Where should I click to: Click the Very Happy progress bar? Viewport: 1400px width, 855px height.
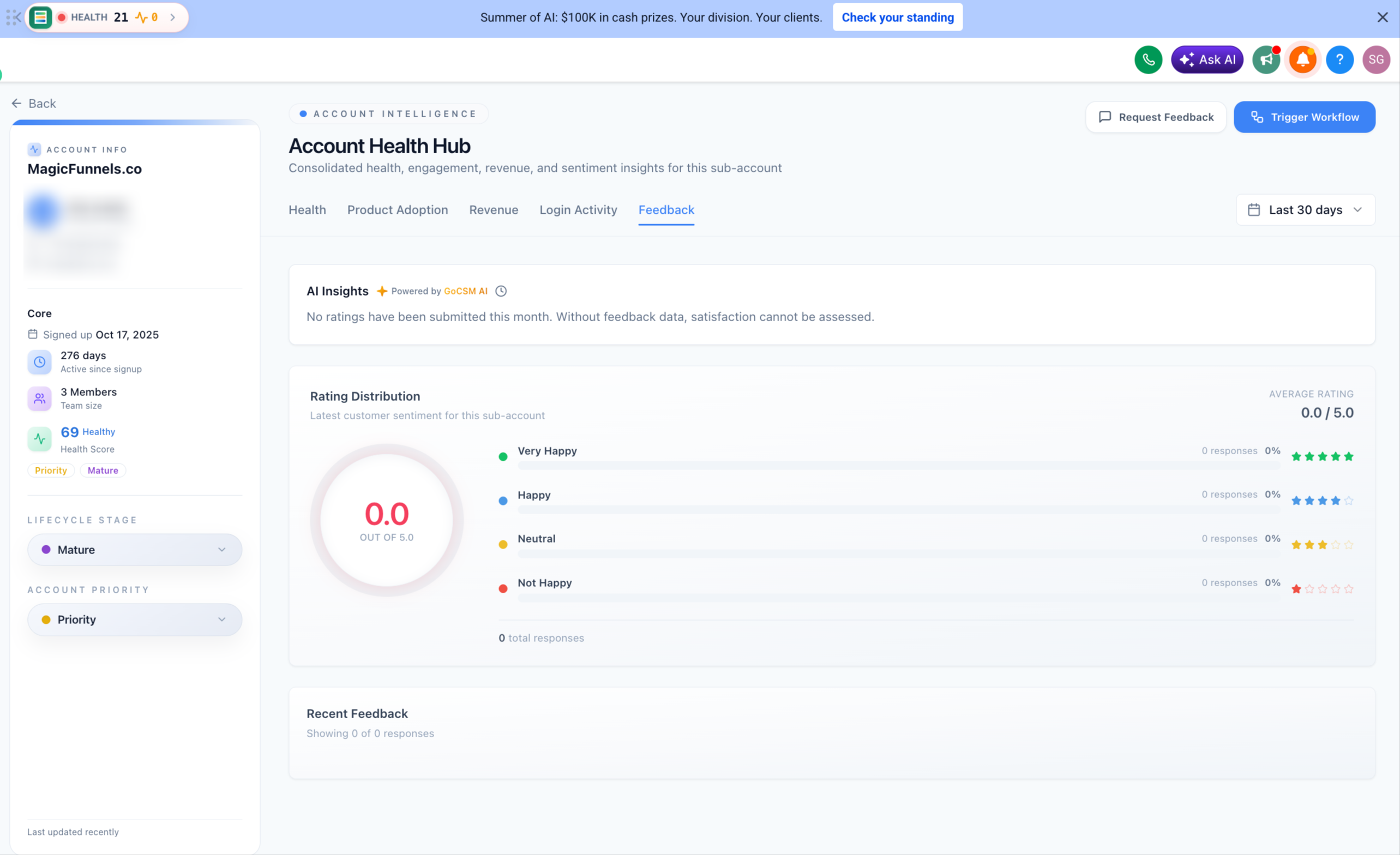point(899,466)
